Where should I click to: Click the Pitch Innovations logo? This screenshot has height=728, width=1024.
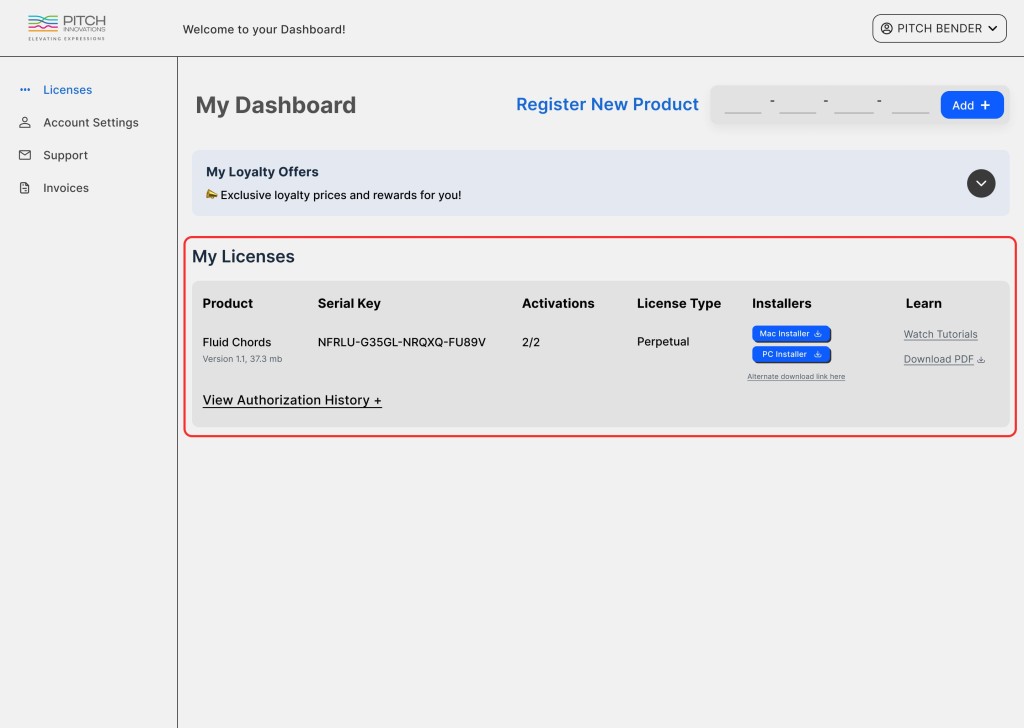click(64, 27)
